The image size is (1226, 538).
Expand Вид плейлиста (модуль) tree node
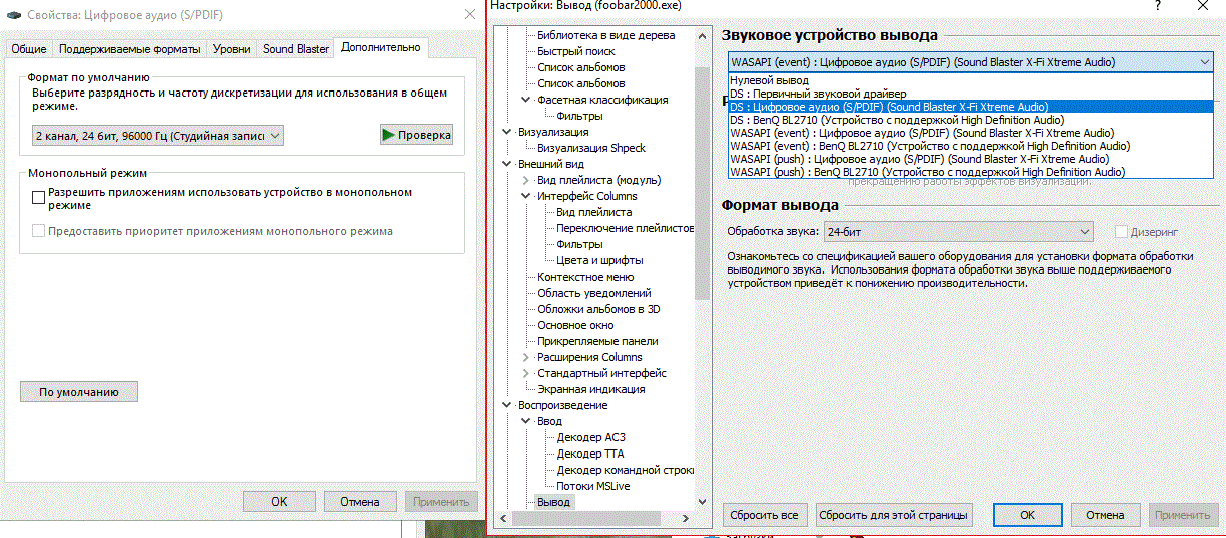pyautogui.click(x=526, y=180)
